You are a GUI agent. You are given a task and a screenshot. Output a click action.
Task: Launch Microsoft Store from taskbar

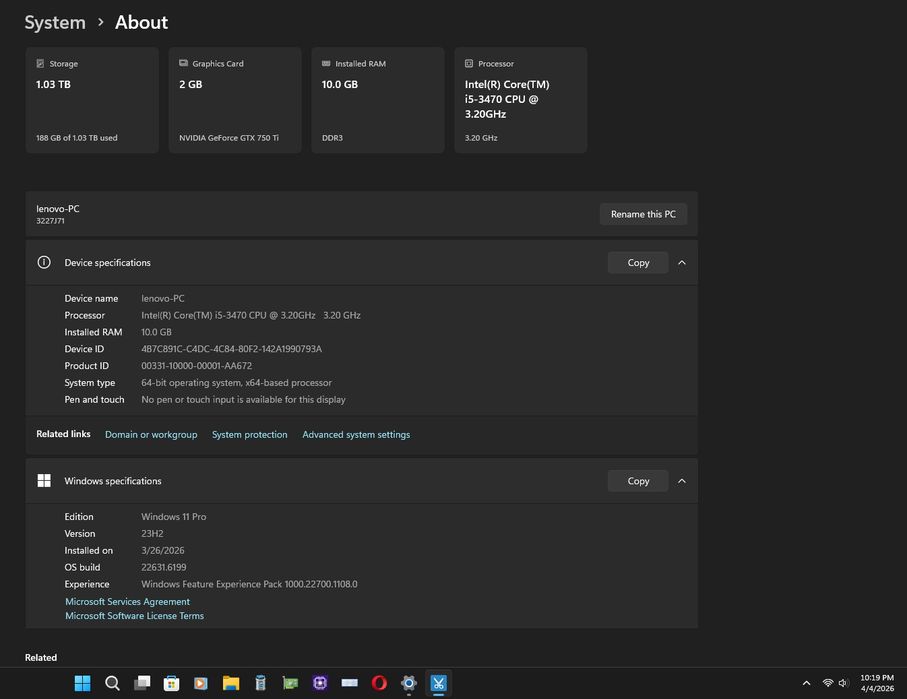(x=171, y=683)
